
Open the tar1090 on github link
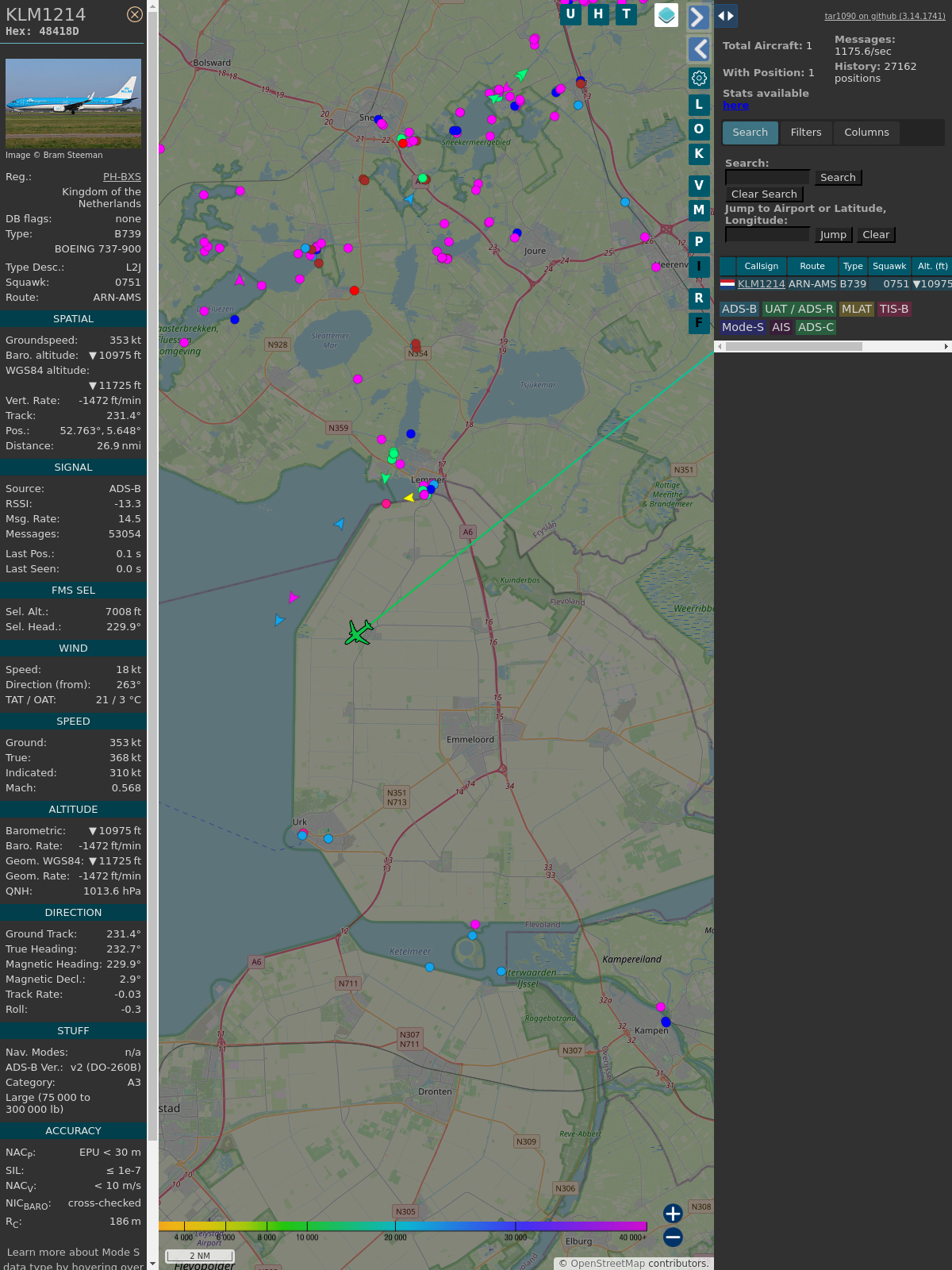coord(885,16)
